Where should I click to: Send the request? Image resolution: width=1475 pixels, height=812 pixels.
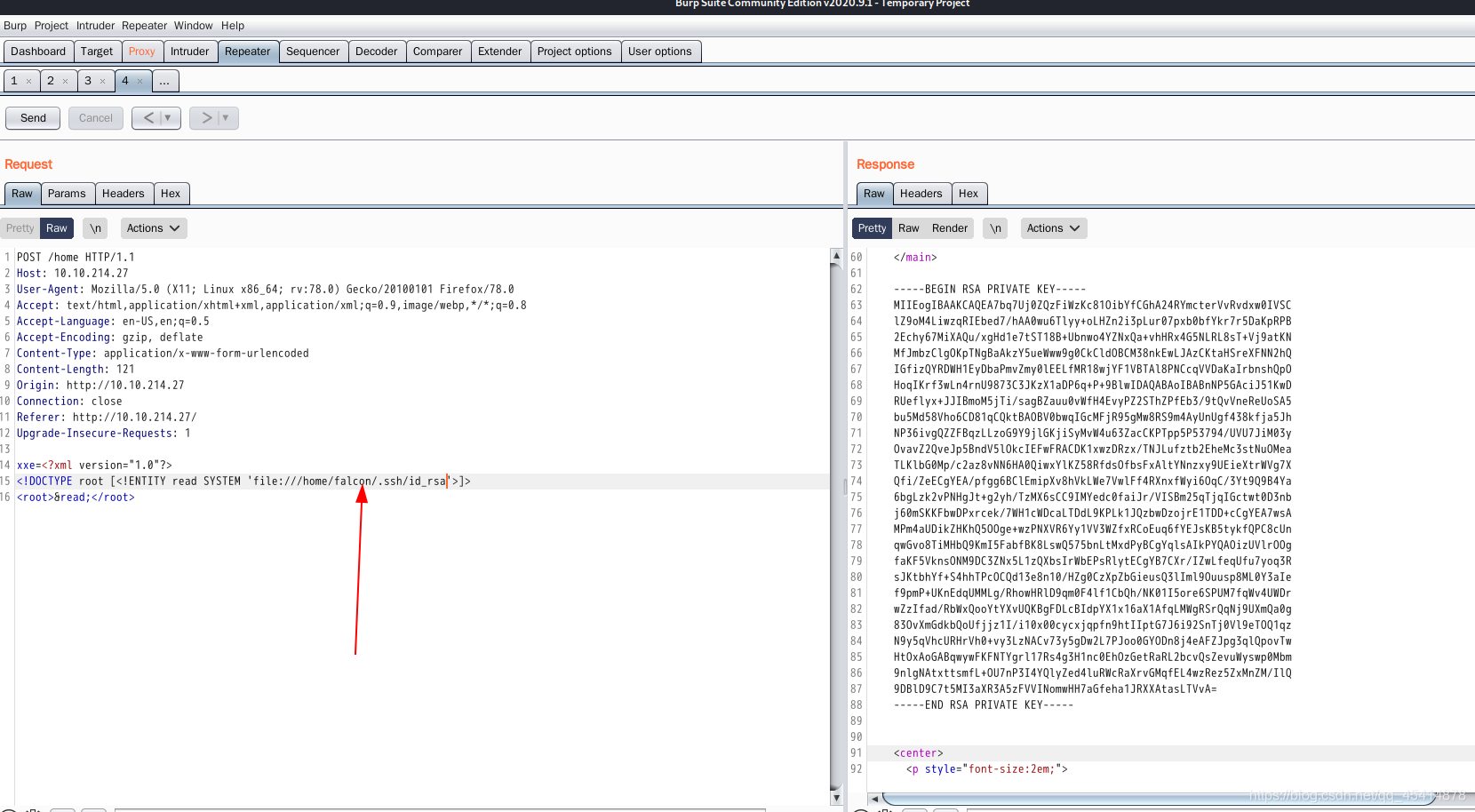tap(33, 118)
